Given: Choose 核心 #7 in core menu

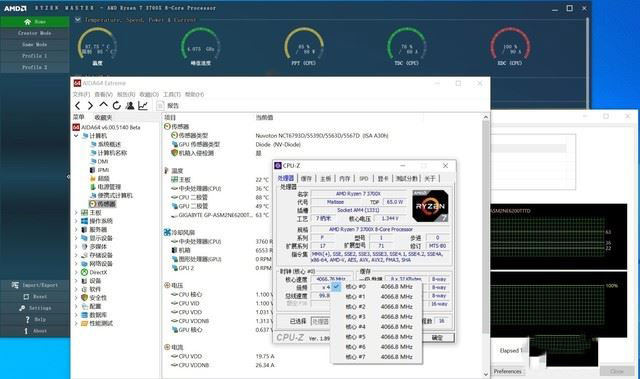Looking at the screenshot, I should click(x=376, y=357).
